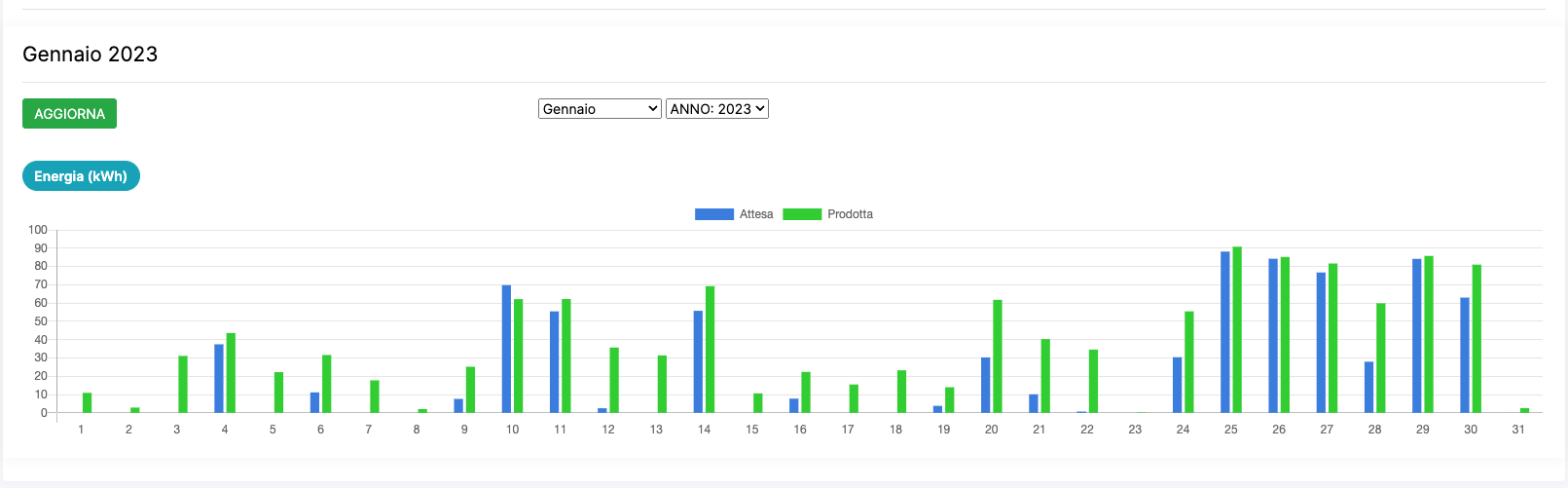Click the blue Attesa bar for day 10
Viewport: 1568px width, 488px height.
(x=506, y=349)
